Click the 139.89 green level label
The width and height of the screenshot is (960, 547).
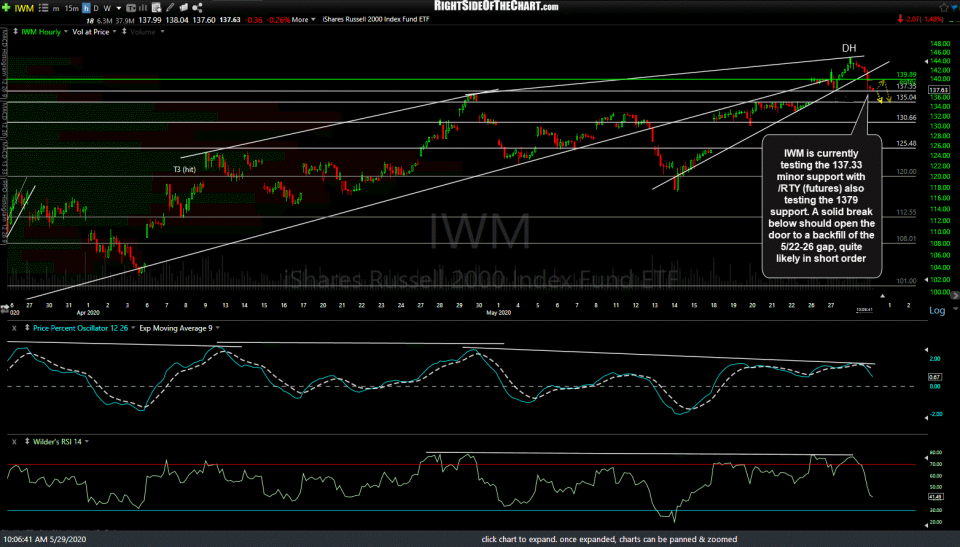pos(906,75)
